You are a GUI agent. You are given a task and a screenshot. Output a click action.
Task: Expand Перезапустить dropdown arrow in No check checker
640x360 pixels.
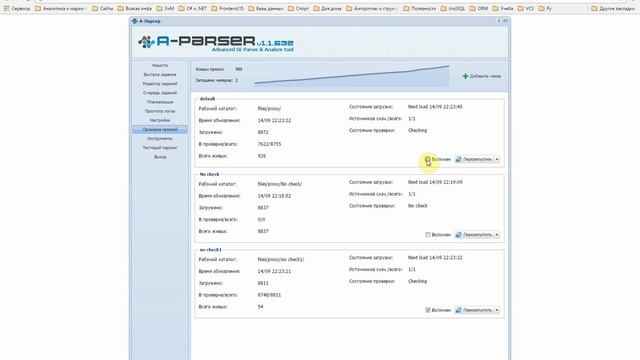click(x=497, y=235)
